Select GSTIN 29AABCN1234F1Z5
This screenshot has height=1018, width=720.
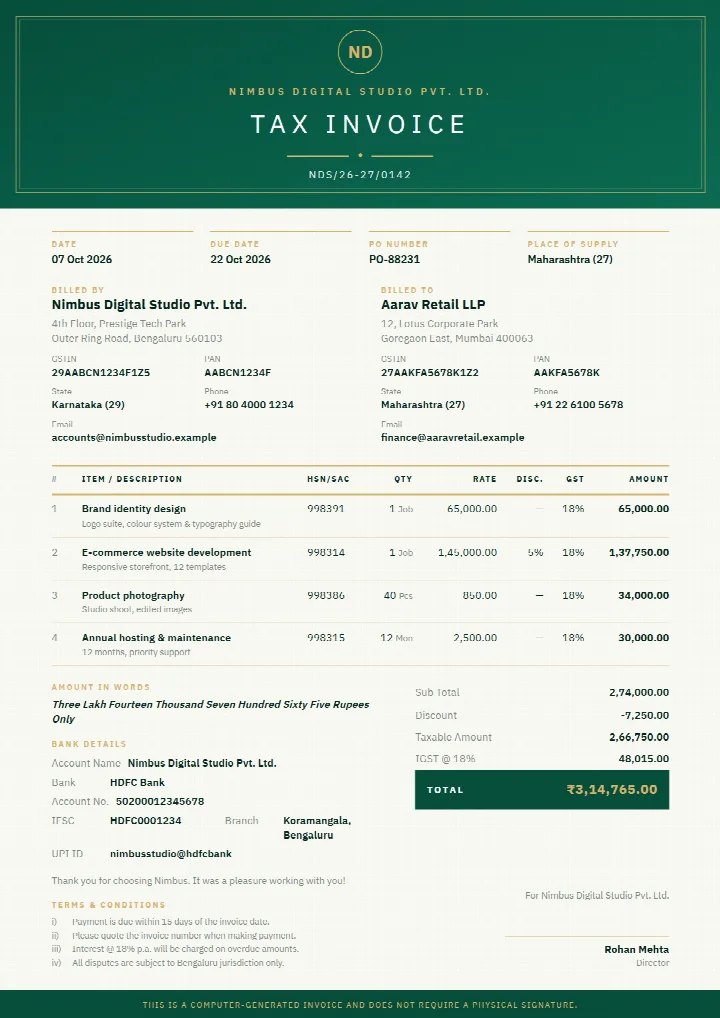click(x=101, y=373)
